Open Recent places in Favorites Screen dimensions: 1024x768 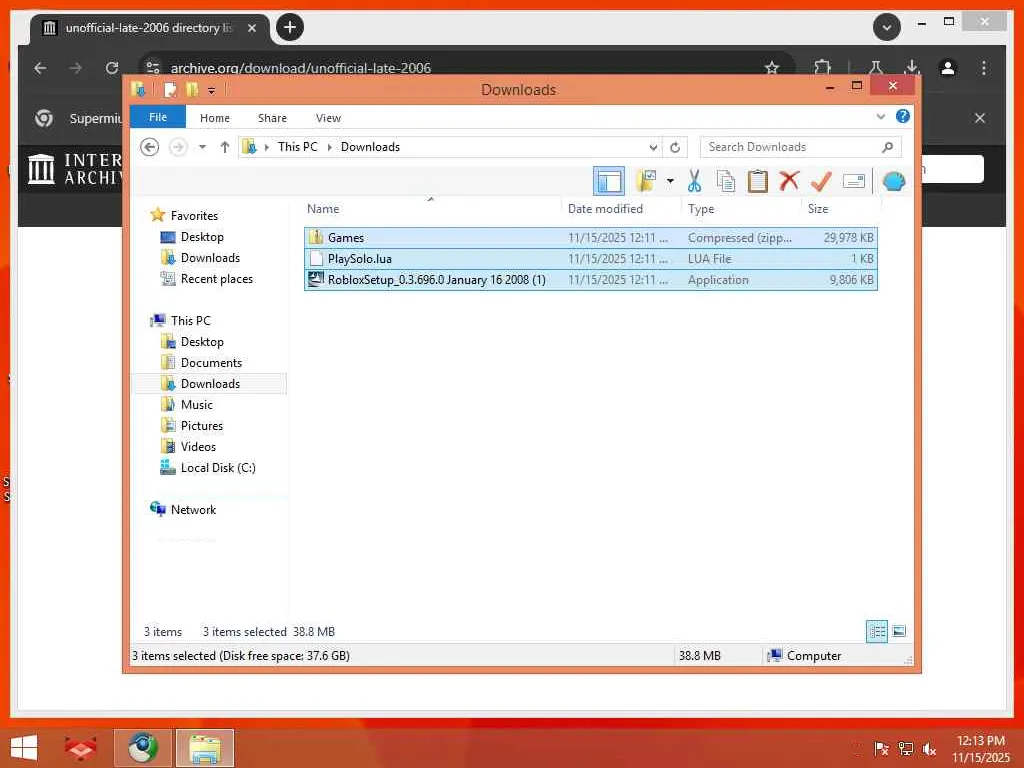coord(216,279)
